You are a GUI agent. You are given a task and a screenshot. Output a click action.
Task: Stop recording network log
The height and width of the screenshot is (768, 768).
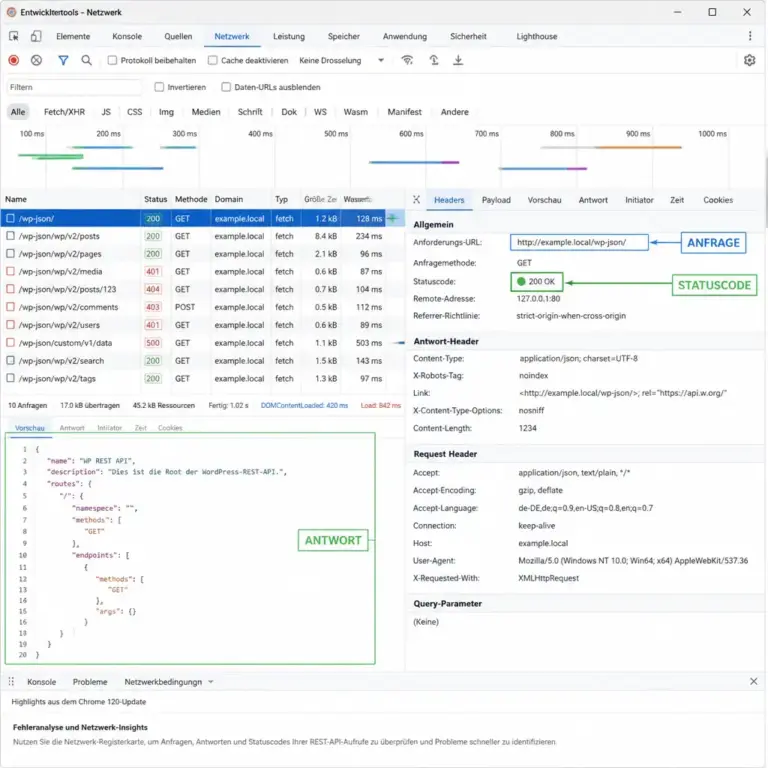(x=14, y=60)
